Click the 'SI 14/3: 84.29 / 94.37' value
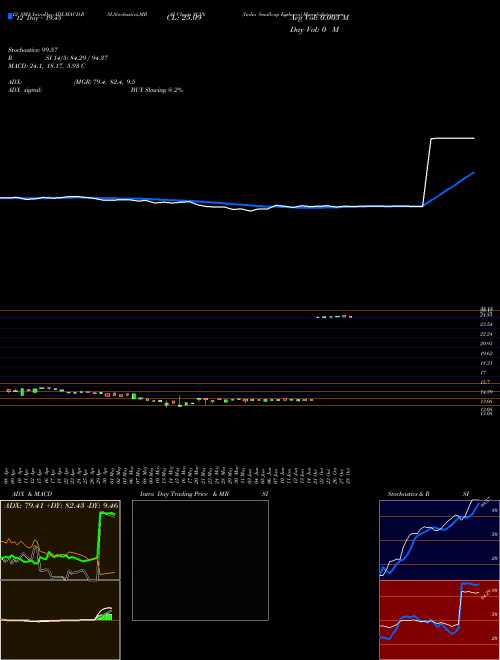Image resolution: width=500 pixels, height=660 pixels. pyautogui.click(x=77, y=58)
